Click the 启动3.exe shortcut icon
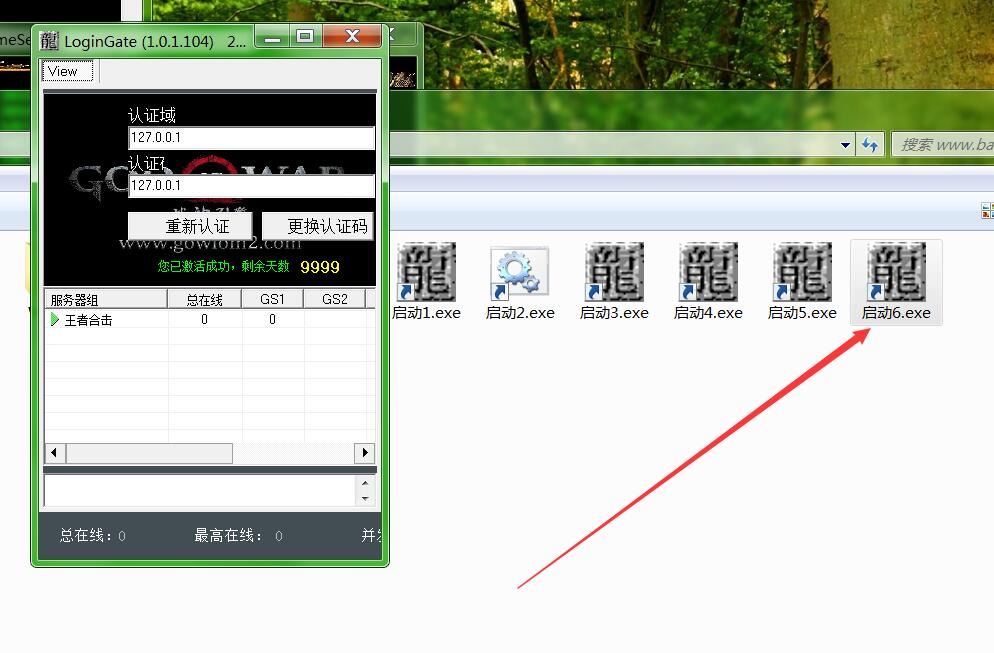This screenshot has height=653, width=994. click(x=614, y=272)
